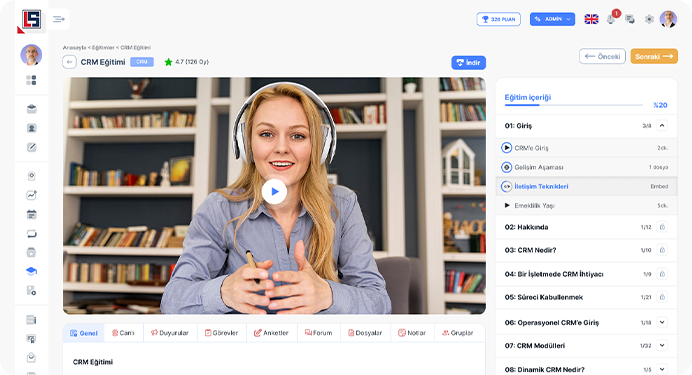
Task: Click the green rating star
Action: 168,62
